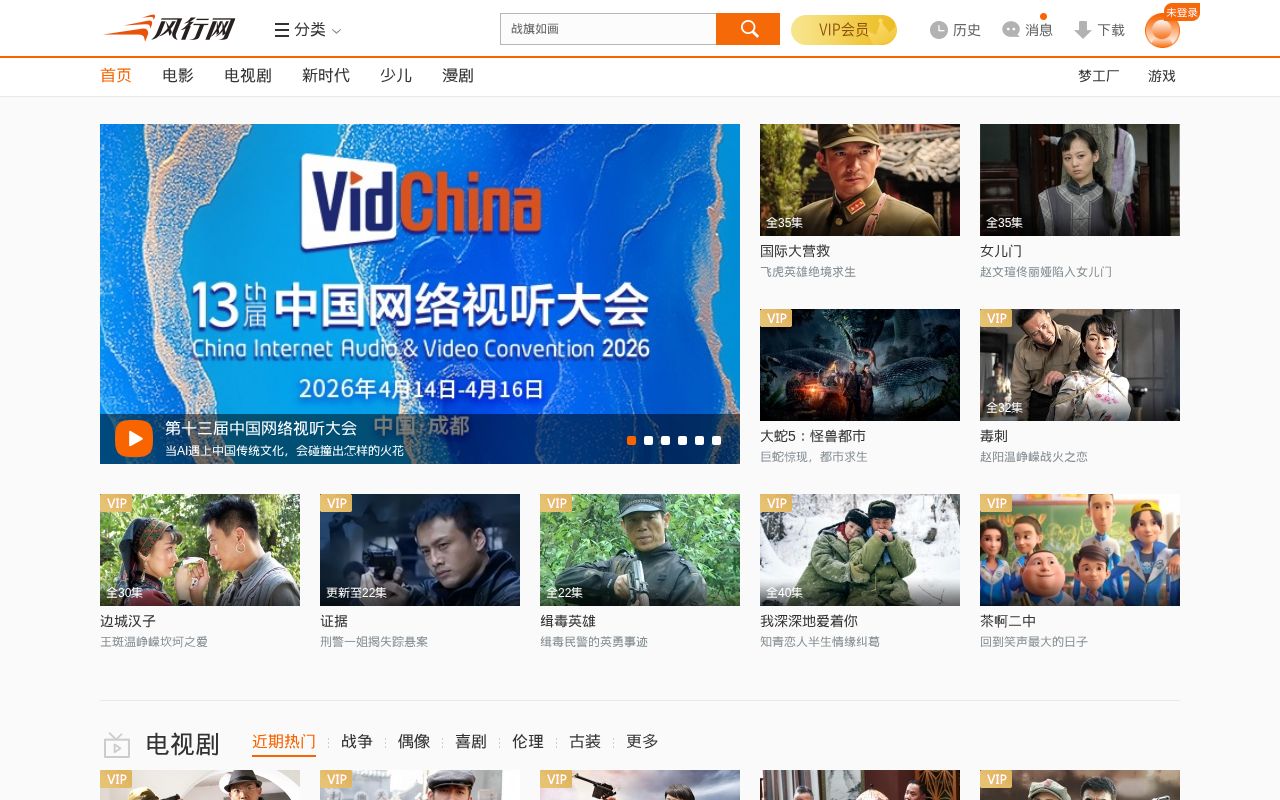Click the VIP badge on 大蛇5 thumbnail

tap(776, 318)
